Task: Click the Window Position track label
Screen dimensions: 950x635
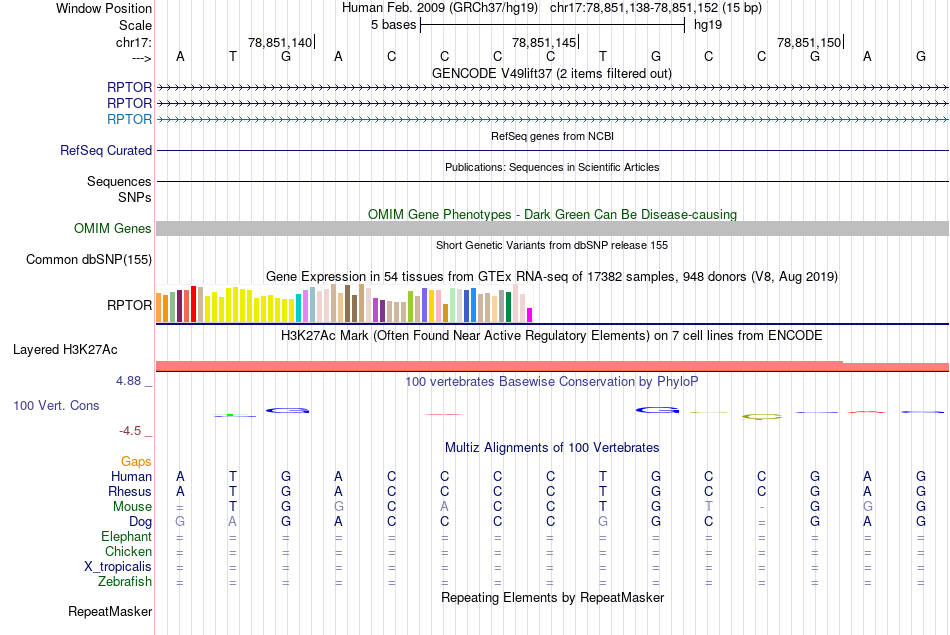Action: point(104,8)
